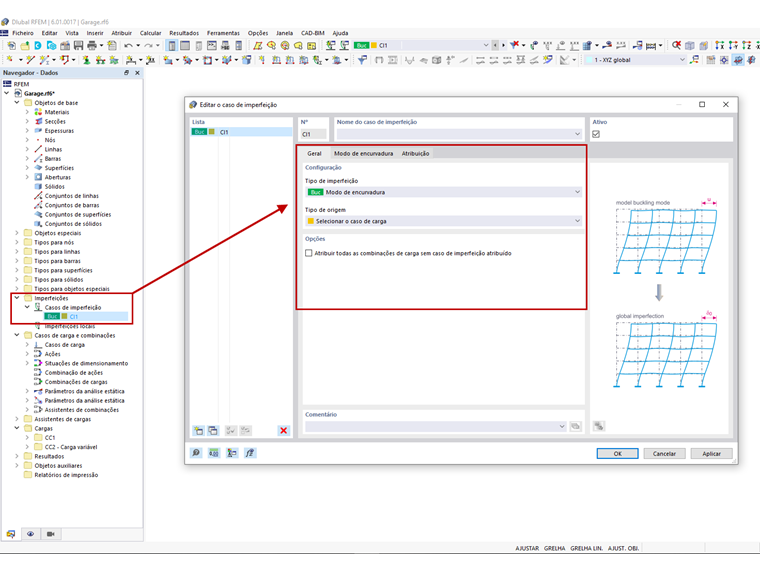
Task: Click the redo arrow icon
Action: pos(148,46)
